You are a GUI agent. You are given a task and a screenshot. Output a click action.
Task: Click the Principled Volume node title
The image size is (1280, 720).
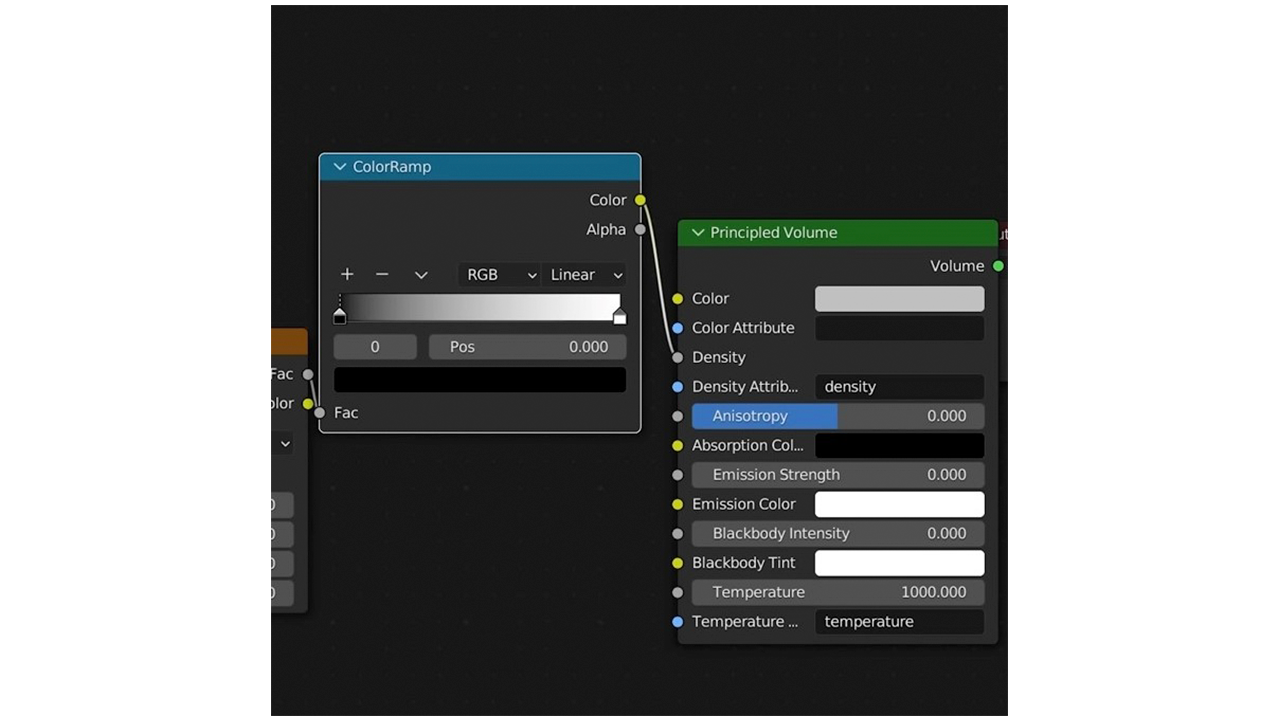coord(774,233)
